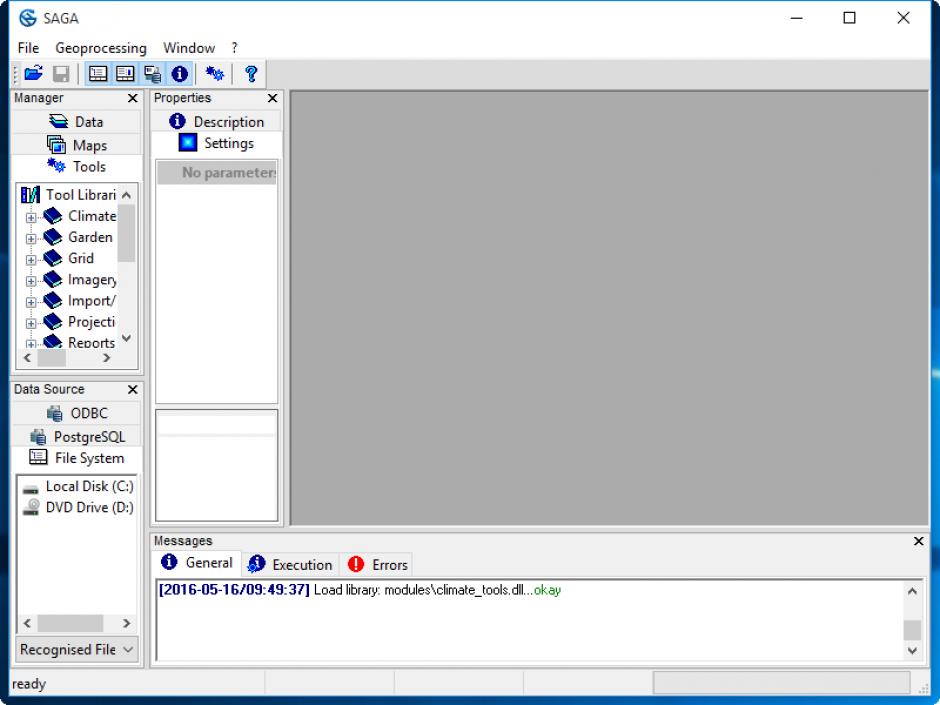This screenshot has width=940, height=705.
Task: Toggle the Data Source panel toolbar button
Action: tap(153, 74)
